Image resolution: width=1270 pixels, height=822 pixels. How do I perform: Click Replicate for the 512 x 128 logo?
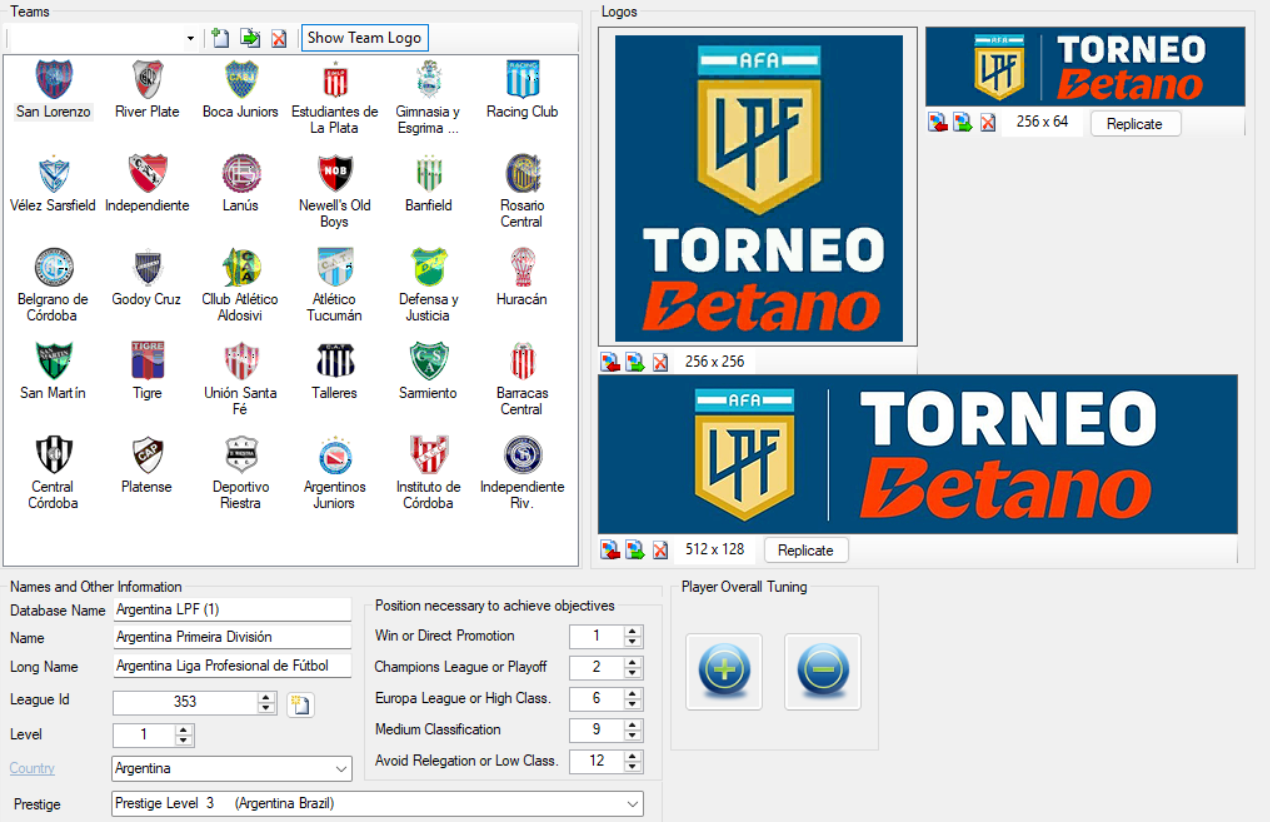tap(806, 550)
